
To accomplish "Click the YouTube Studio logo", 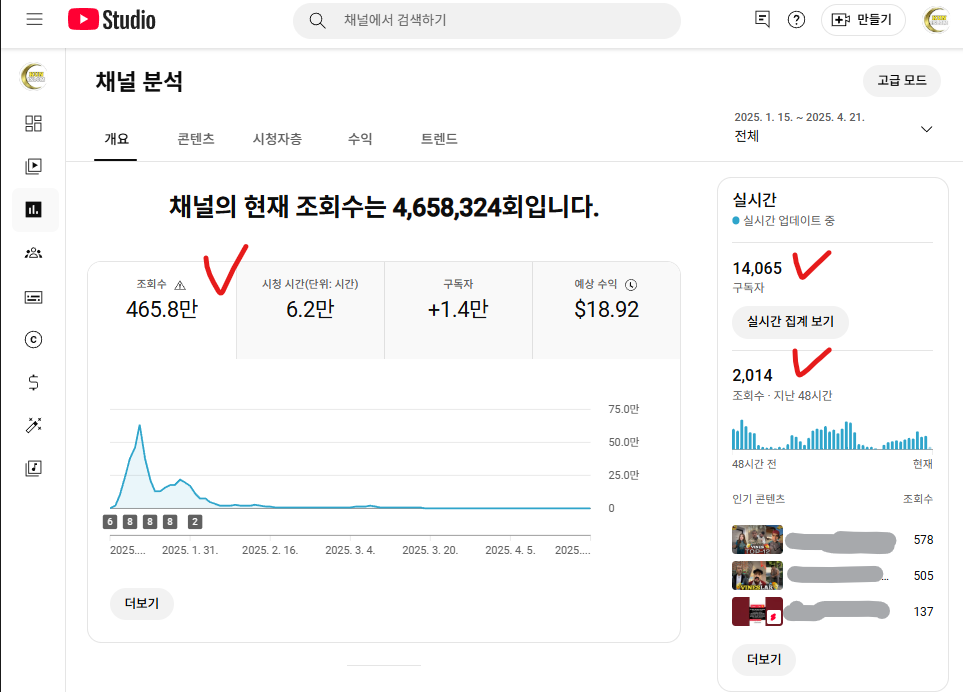I will [112, 20].
